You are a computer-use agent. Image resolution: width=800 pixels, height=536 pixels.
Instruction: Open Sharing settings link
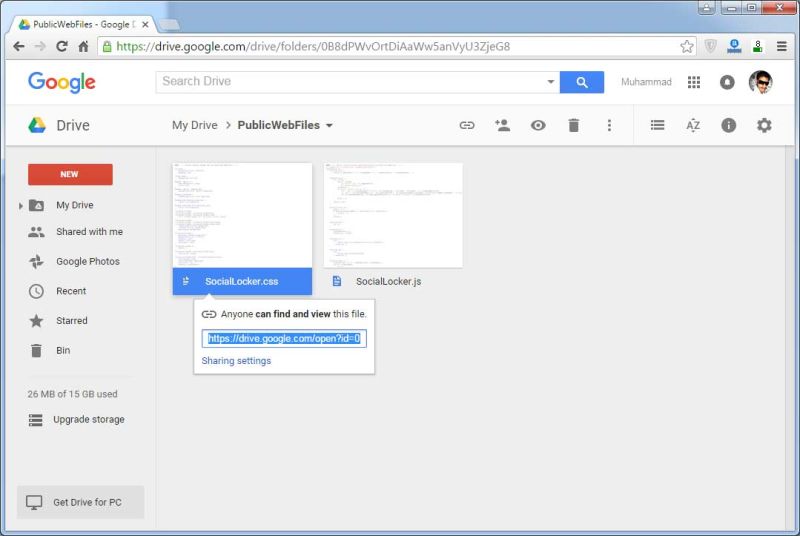pyautogui.click(x=236, y=361)
